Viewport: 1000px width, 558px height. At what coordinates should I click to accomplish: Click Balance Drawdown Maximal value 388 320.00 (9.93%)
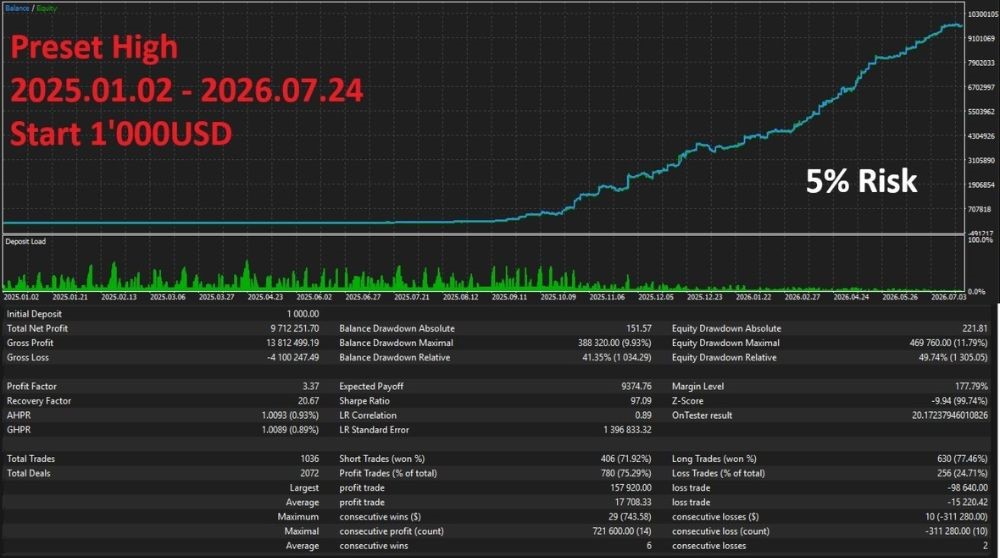coord(615,343)
